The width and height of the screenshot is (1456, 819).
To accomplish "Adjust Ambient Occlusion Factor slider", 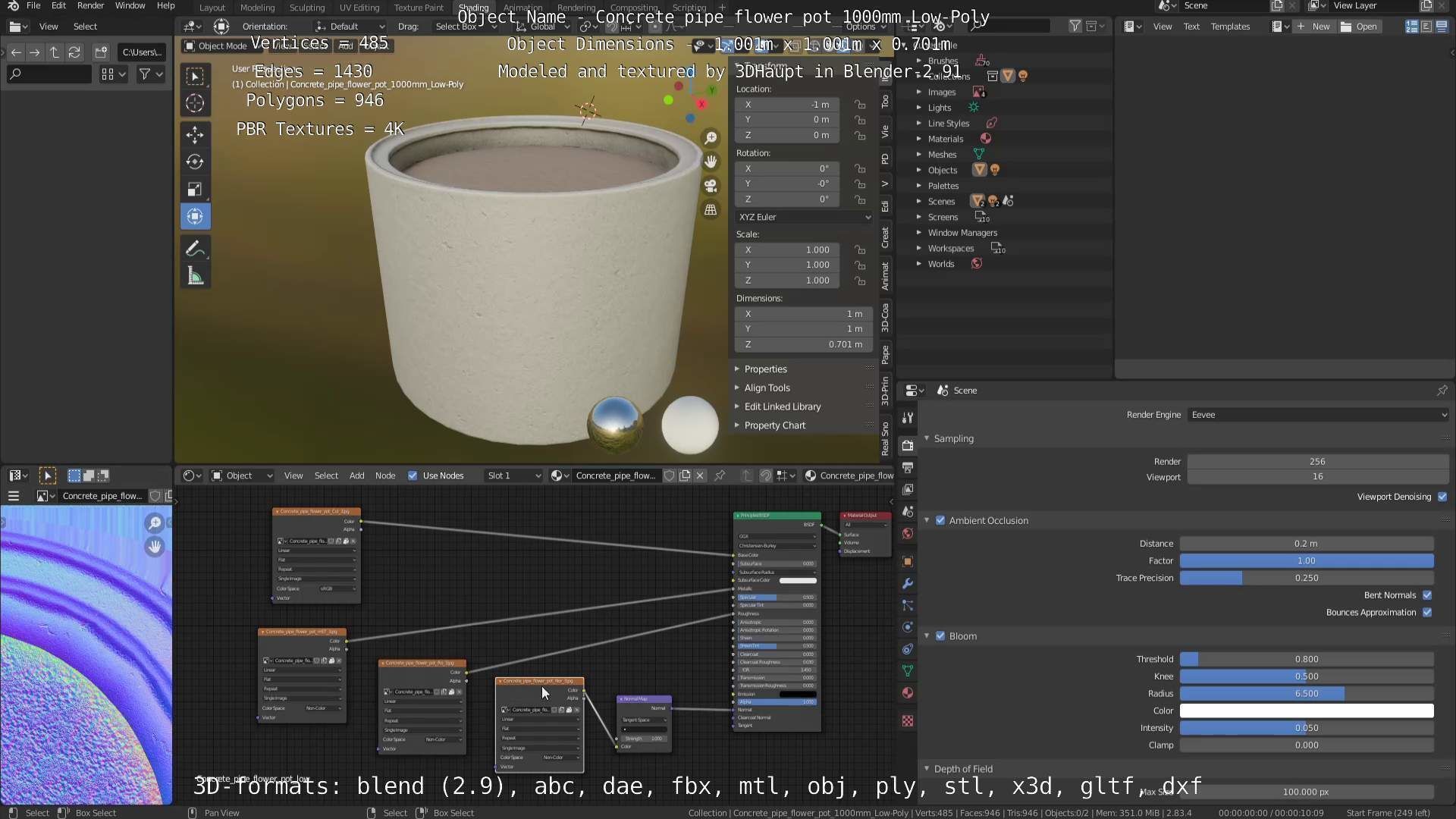I will point(1307,561).
